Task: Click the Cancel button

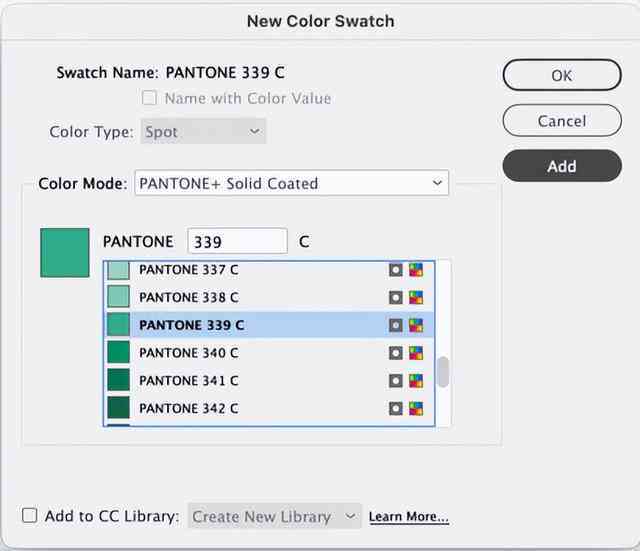Action: 562,120
